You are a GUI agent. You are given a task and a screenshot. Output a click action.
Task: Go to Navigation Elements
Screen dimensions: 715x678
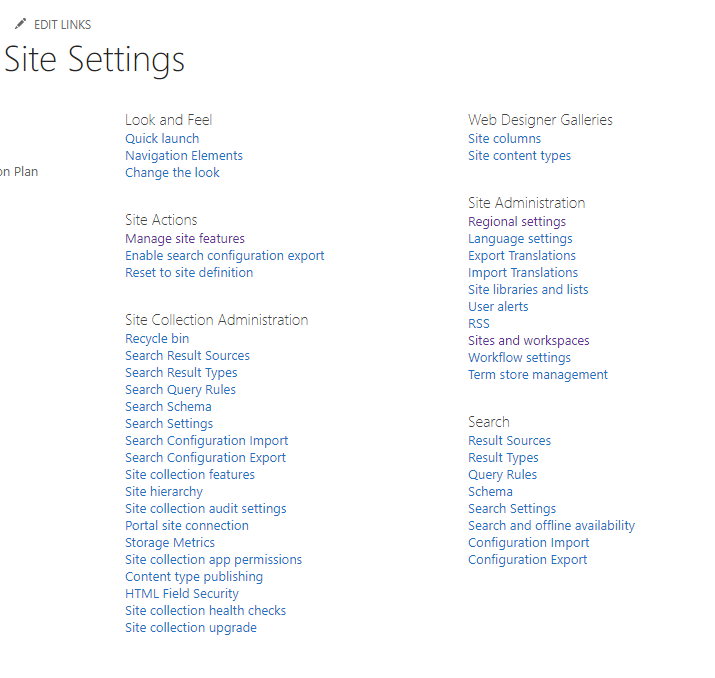(x=184, y=156)
